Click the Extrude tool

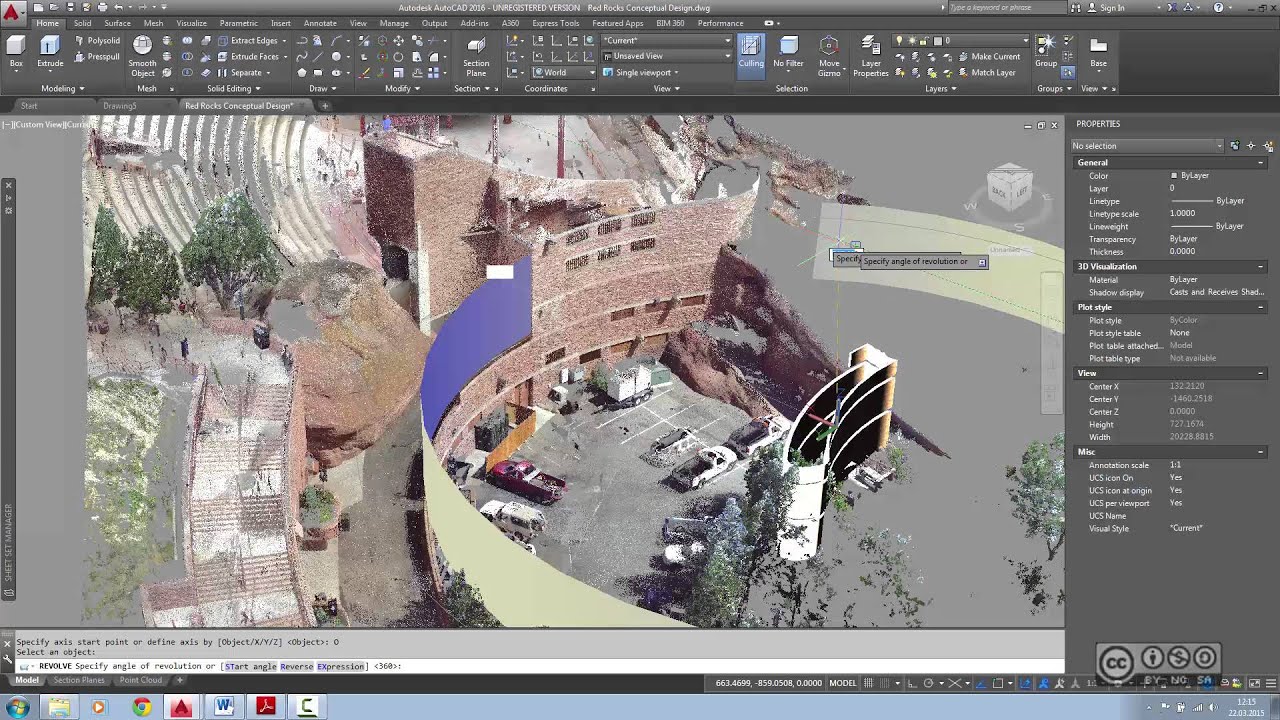pyautogui.click(x=50, y=52)
